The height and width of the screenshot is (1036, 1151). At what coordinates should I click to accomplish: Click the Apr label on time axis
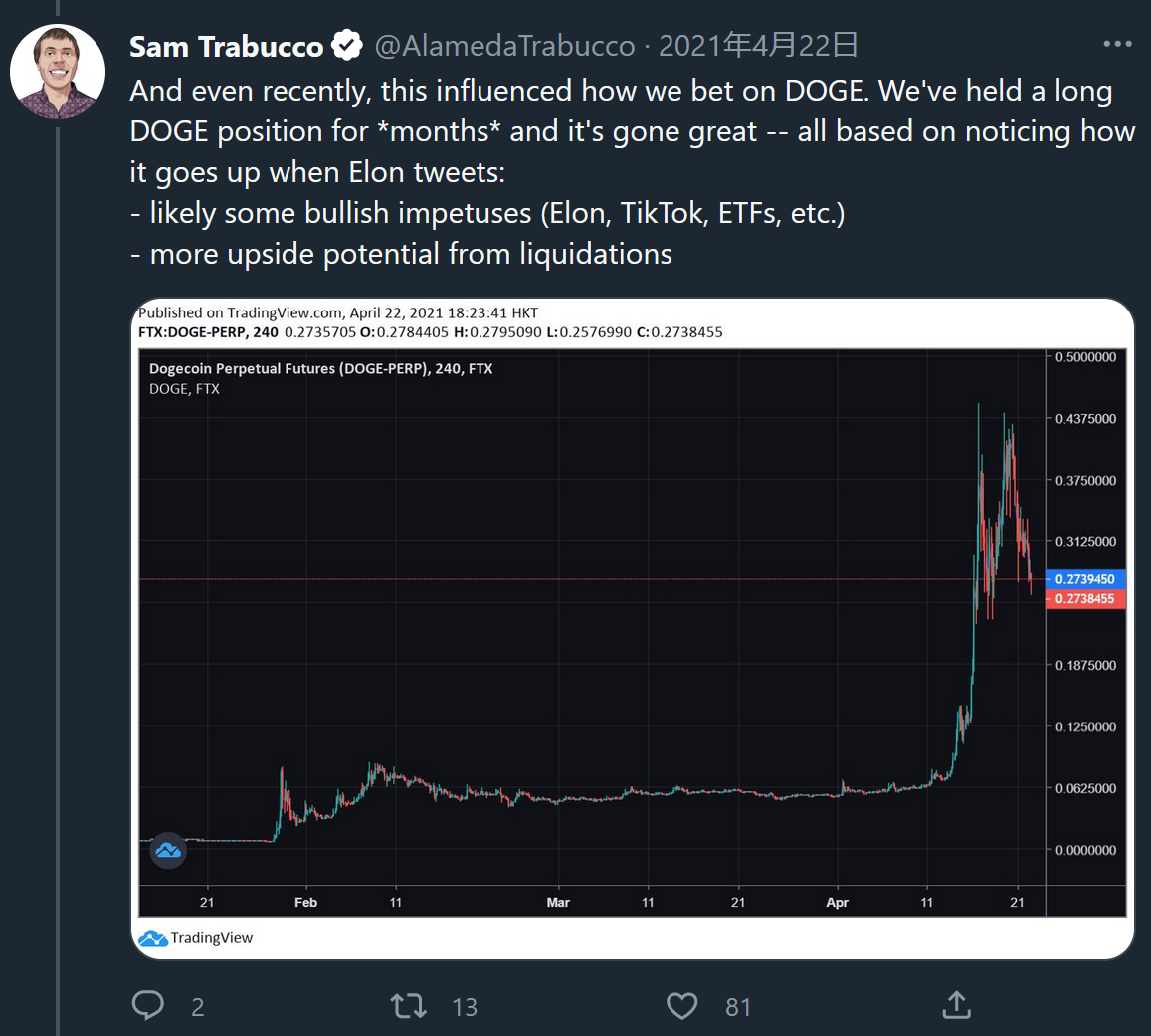[838, 902]
